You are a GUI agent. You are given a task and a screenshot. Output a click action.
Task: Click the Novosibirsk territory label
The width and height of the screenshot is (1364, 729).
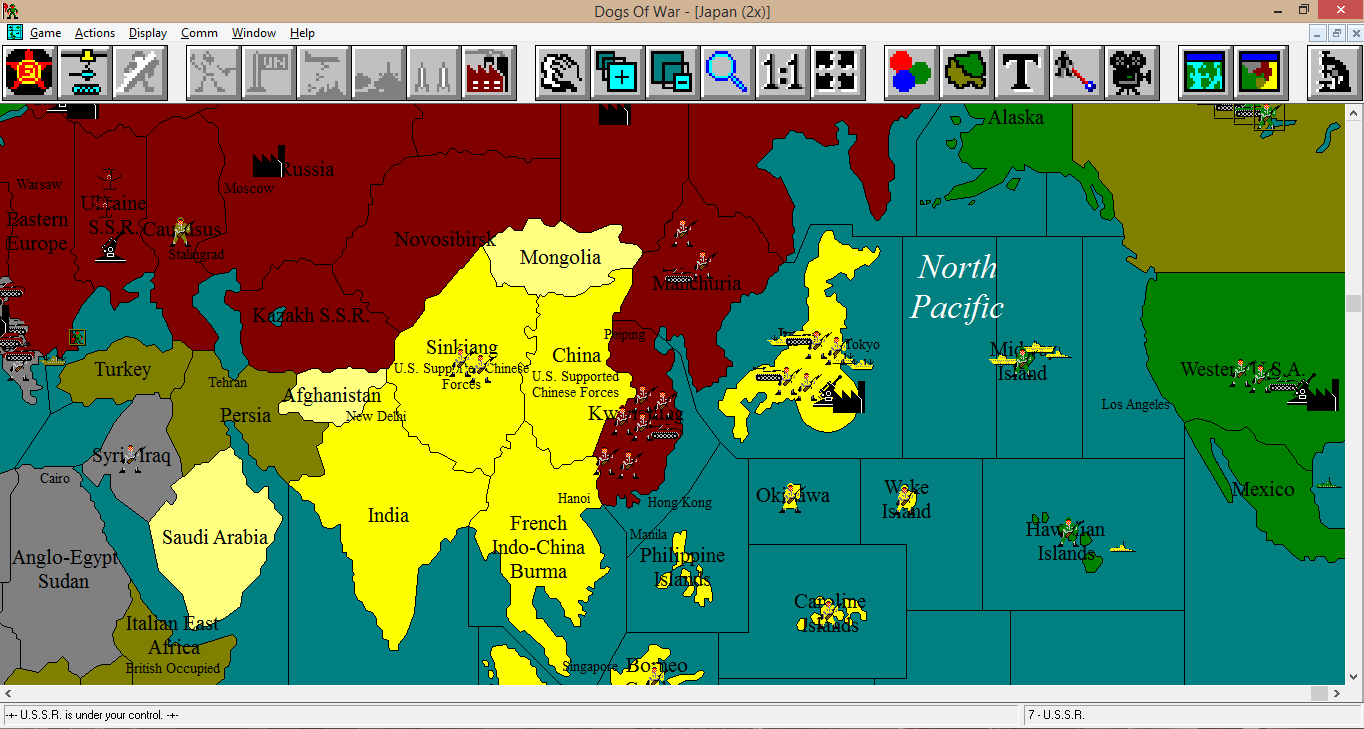[445, 239]
